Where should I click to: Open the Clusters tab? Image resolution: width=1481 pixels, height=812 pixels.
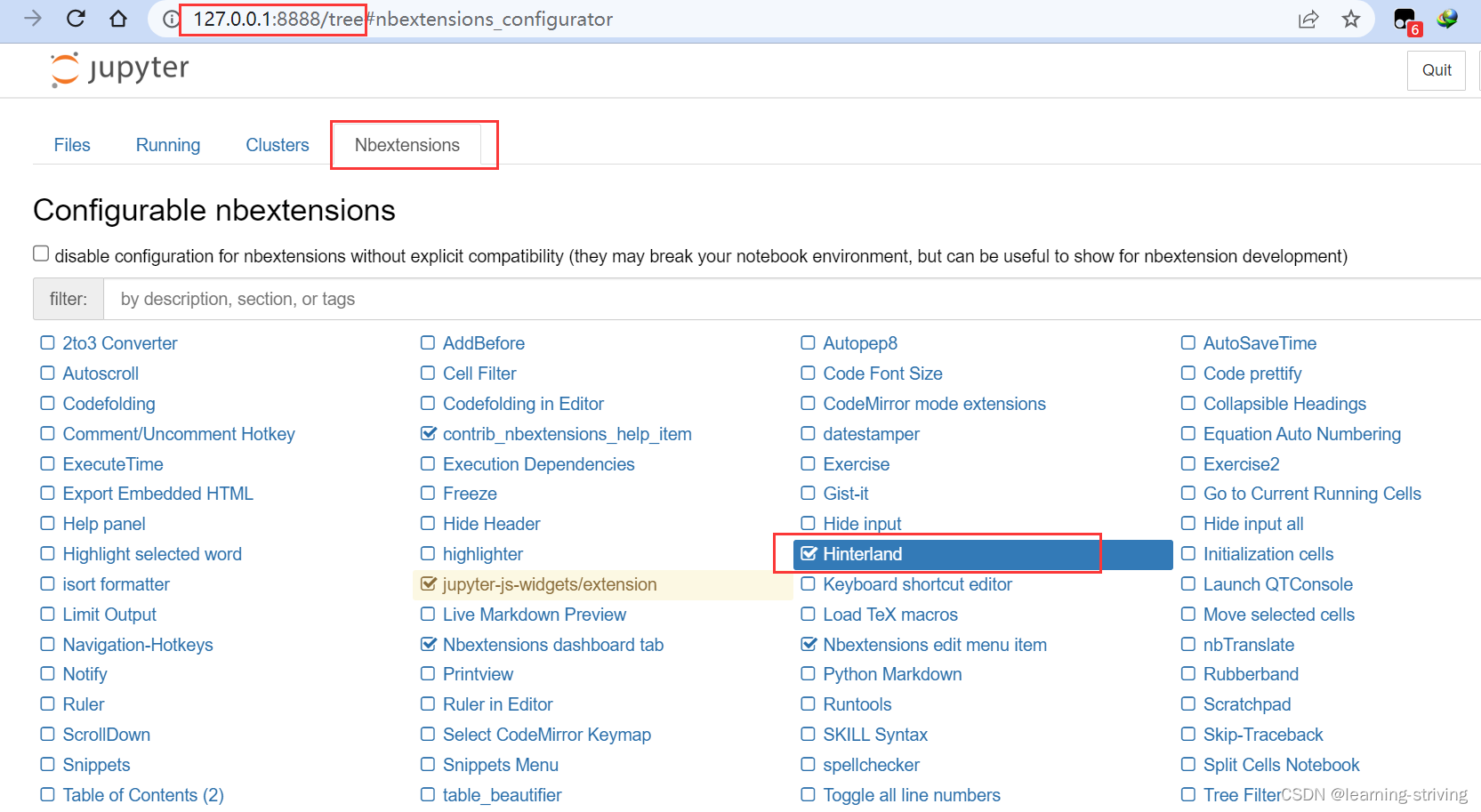(x=277, y=144)
